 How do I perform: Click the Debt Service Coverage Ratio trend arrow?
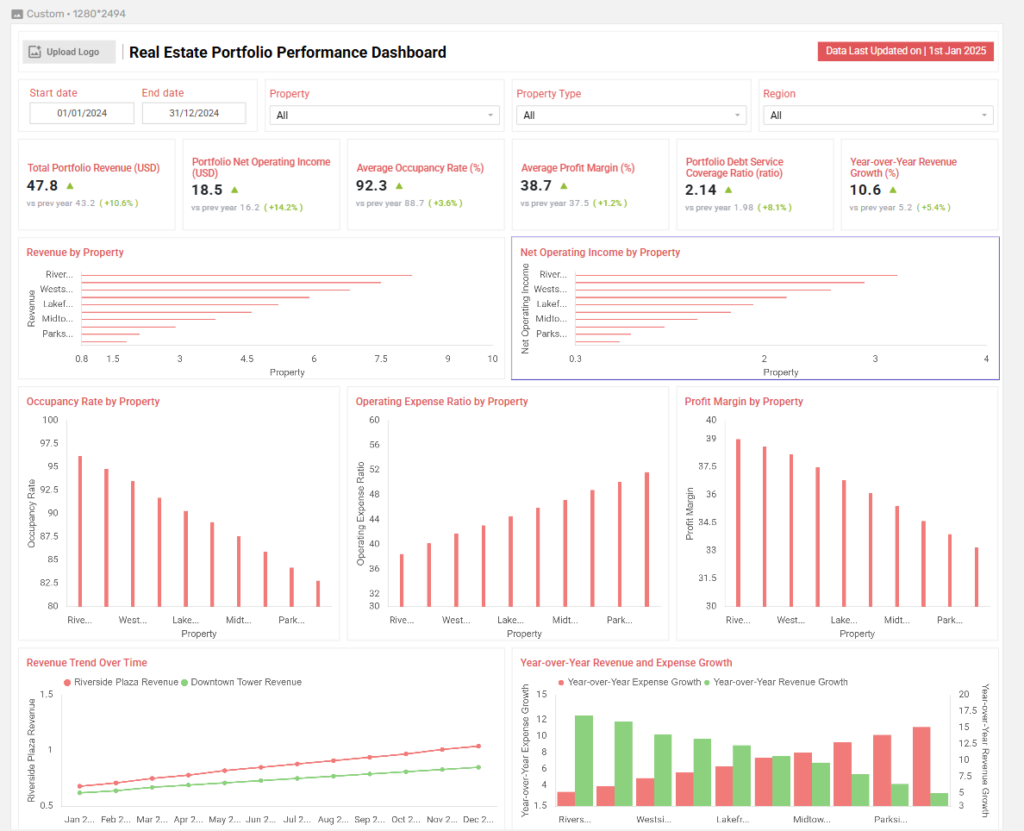pos(729,190)
